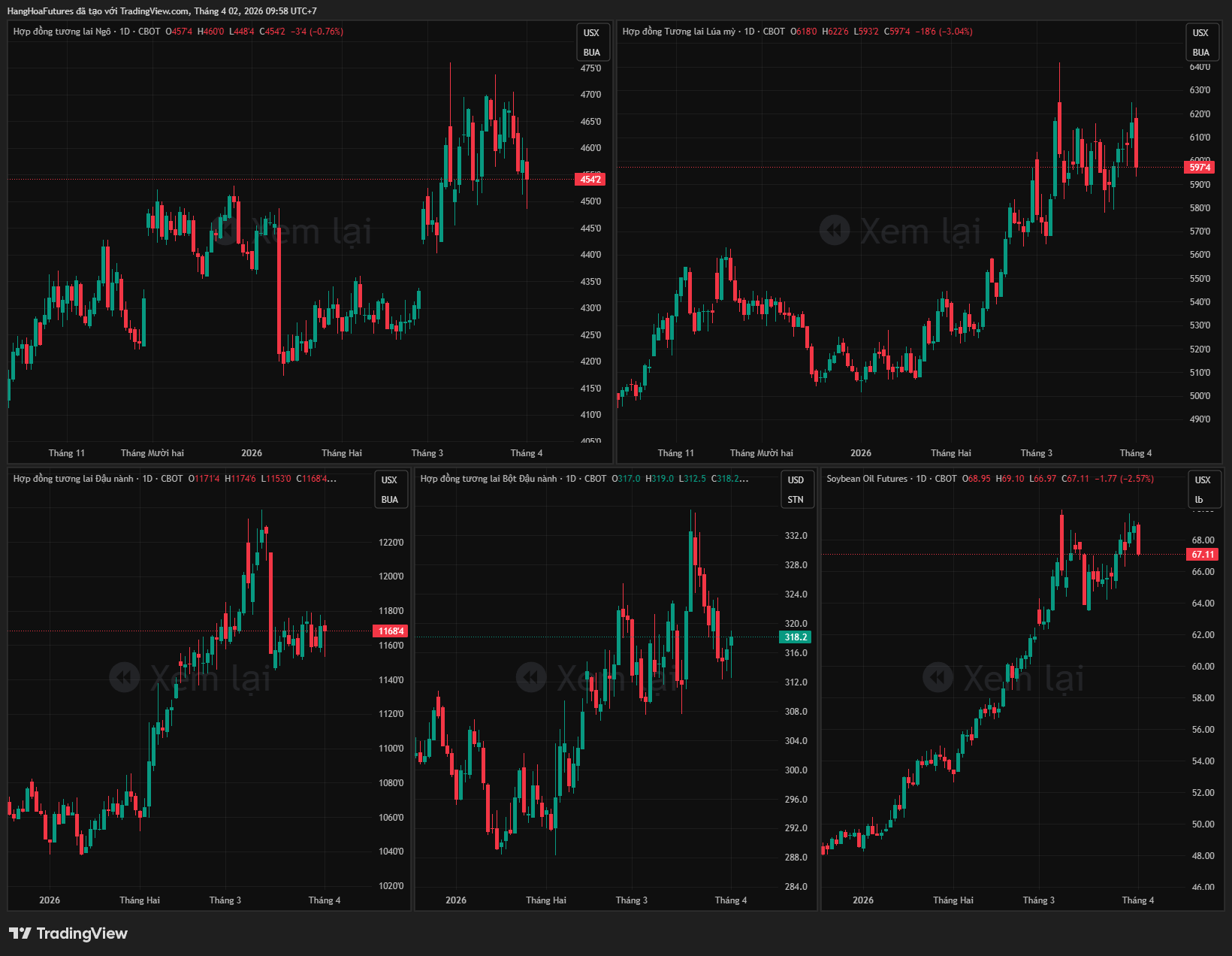Click the TradingView logo at the bottom

point(68,933)
